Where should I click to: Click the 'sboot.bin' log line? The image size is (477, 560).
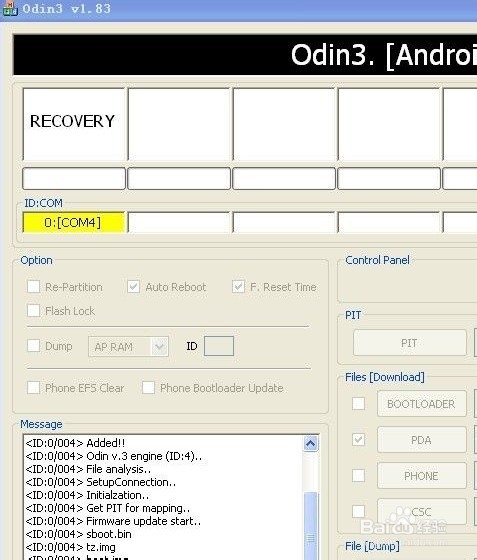79,534
